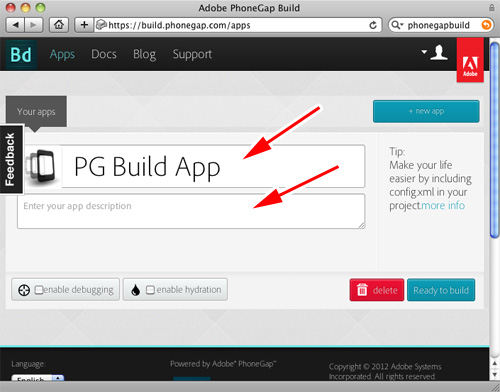This screenshot has width=500, height=392.
Task: Open the Apps navigation item
Action: (x=62, y=54)
